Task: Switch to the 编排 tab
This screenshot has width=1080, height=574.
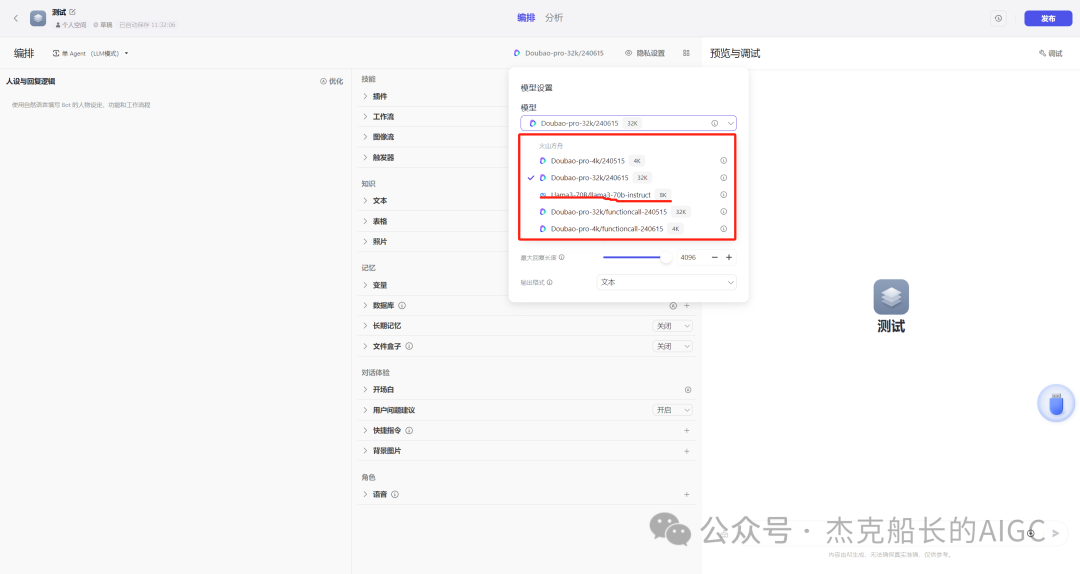Action: click(526, 18)
